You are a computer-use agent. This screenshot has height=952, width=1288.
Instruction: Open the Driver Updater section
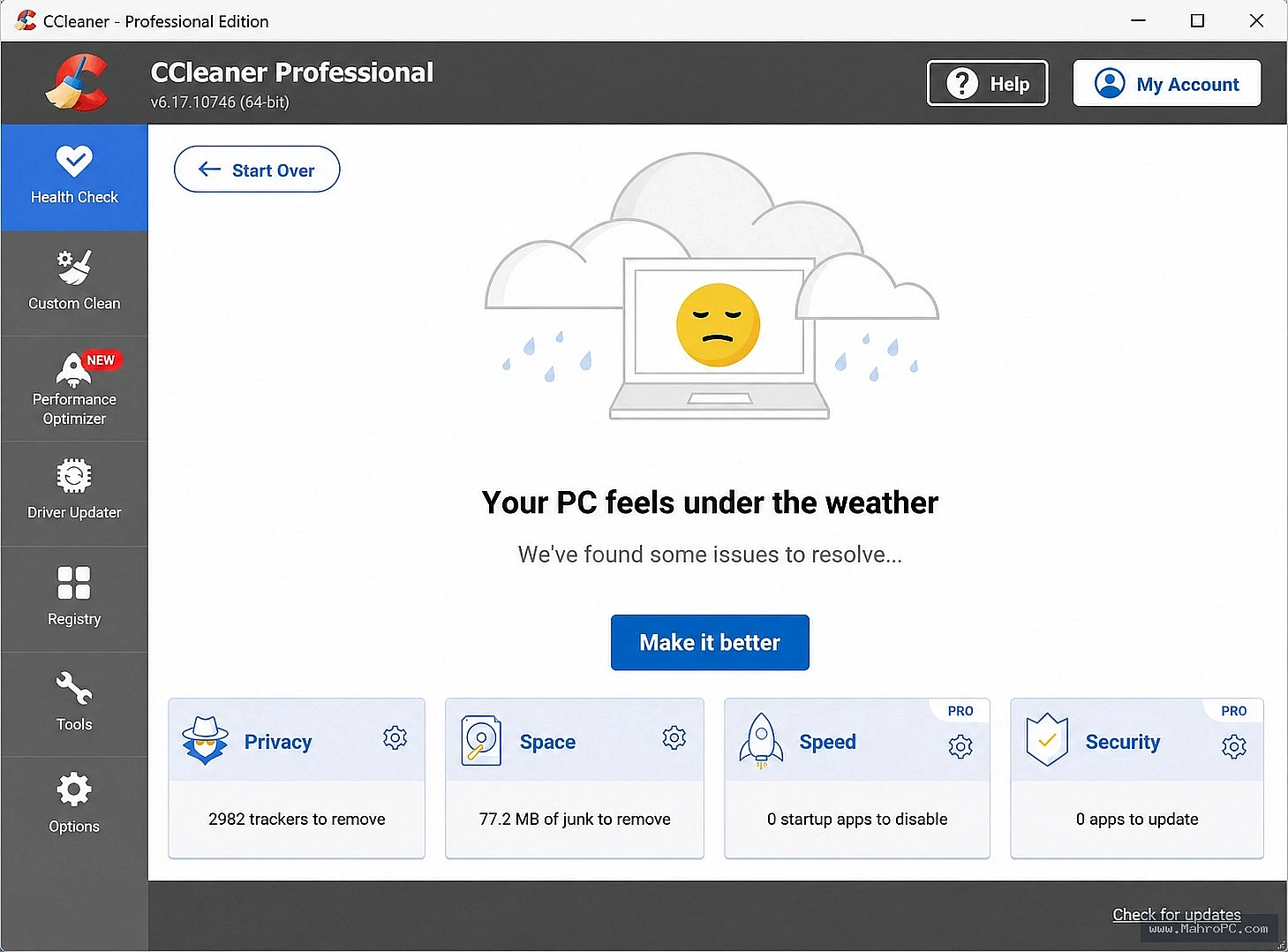tap(74, 494)
